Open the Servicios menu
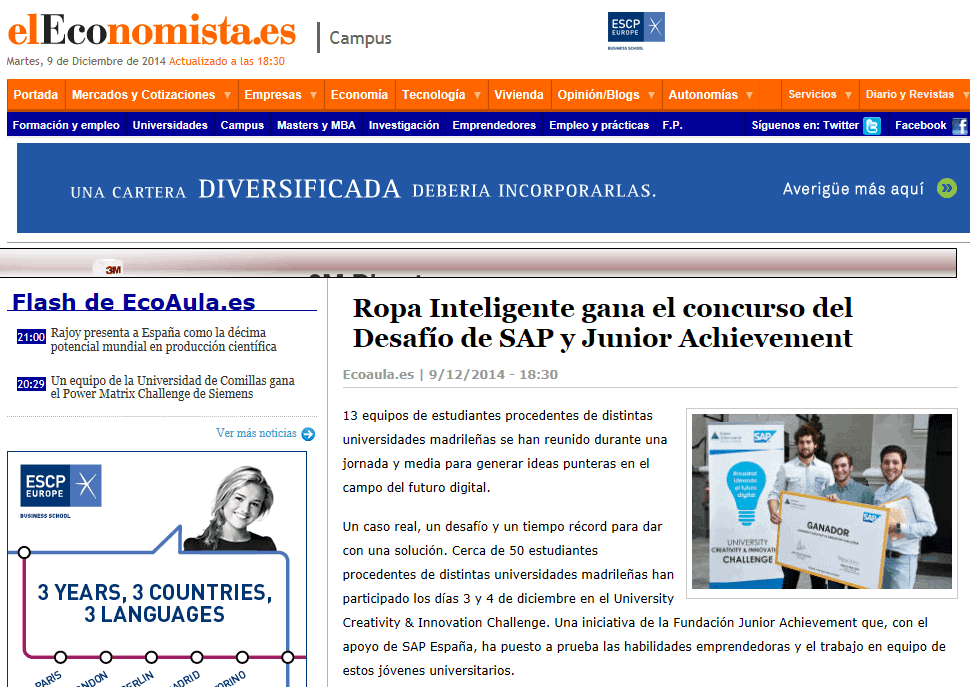 pyautogui.click(x=812, y=94)
